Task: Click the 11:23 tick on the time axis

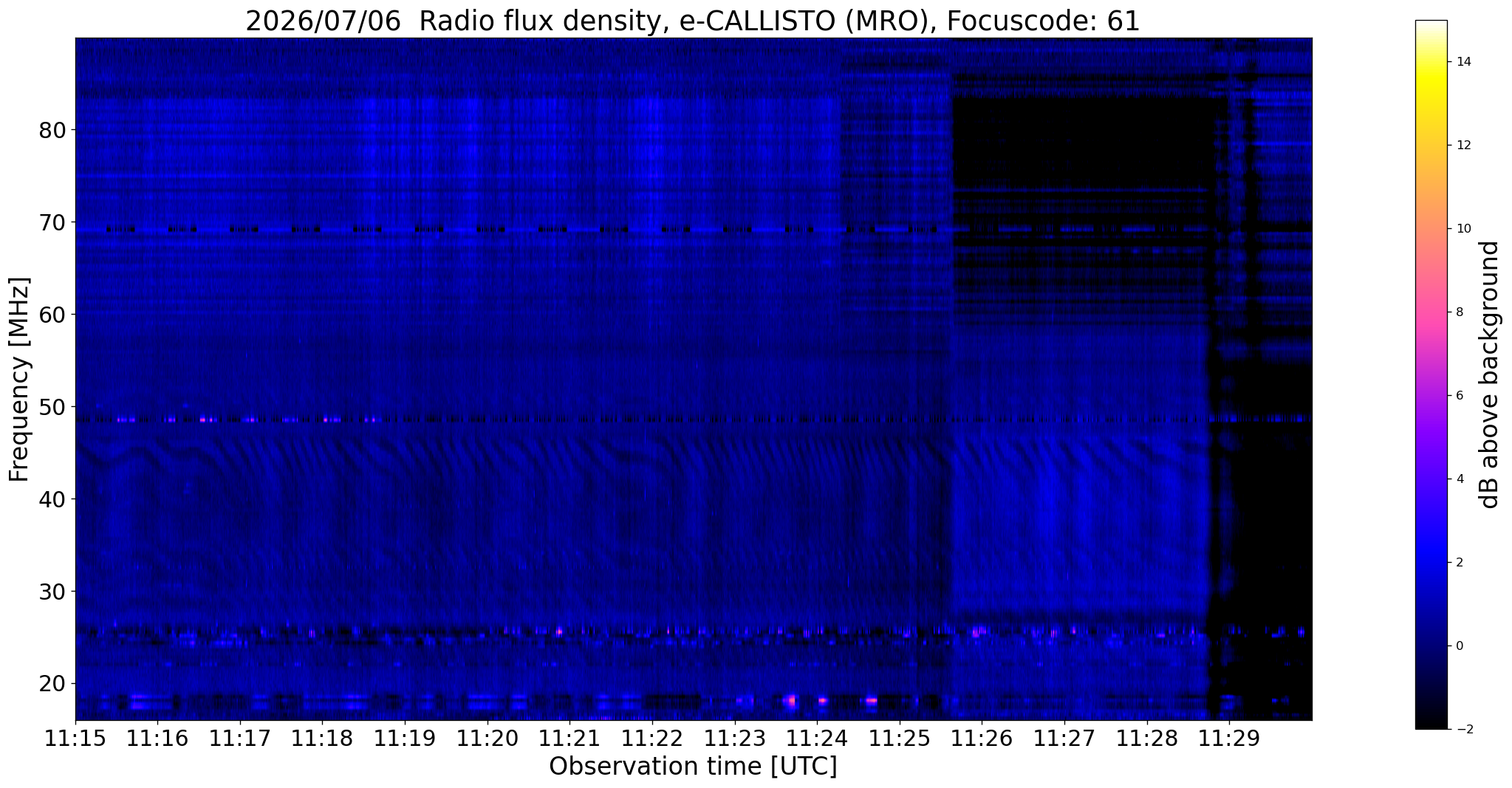Action: coord(735,739)
